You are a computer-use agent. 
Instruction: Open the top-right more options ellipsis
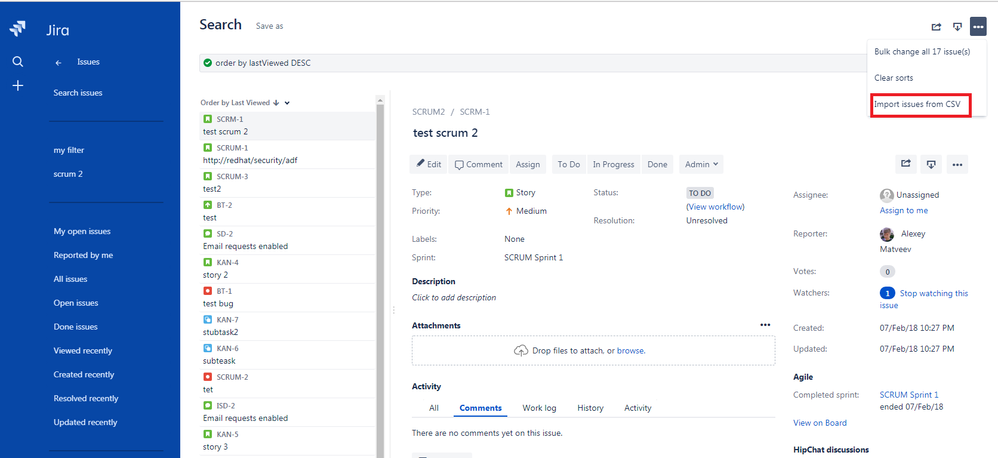978,27
